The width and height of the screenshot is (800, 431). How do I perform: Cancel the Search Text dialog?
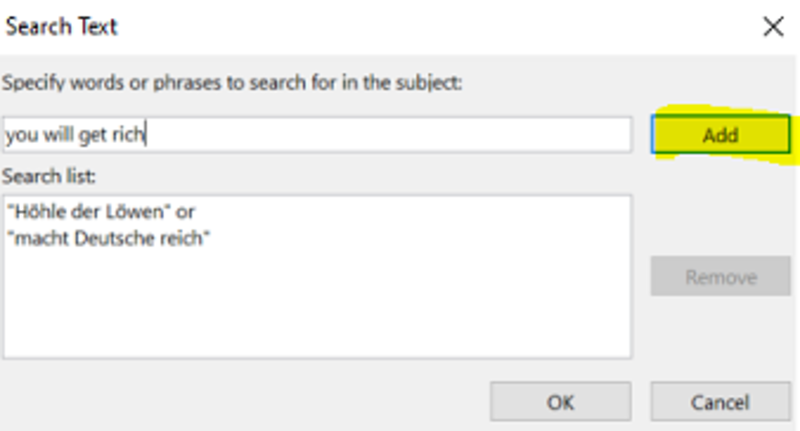(x=720, y=402)
